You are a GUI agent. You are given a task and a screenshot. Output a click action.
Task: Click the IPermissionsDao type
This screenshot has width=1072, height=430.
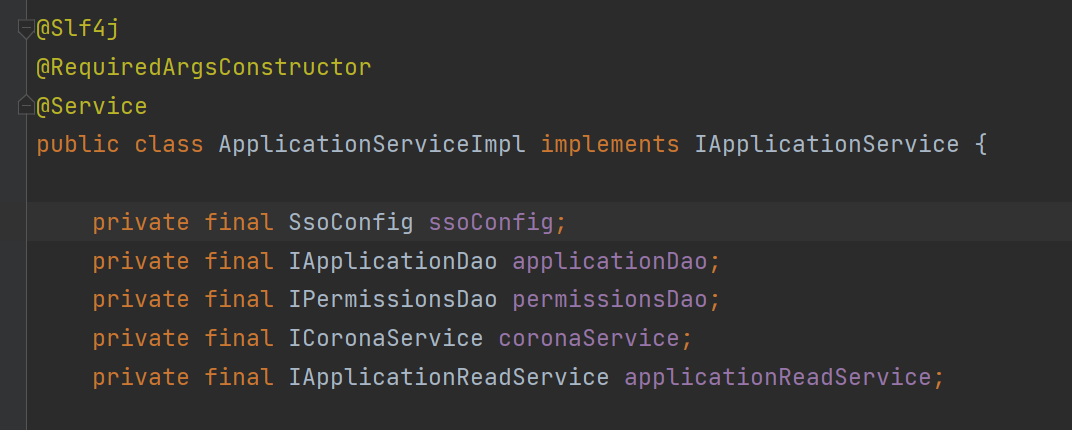click(393, 299)
